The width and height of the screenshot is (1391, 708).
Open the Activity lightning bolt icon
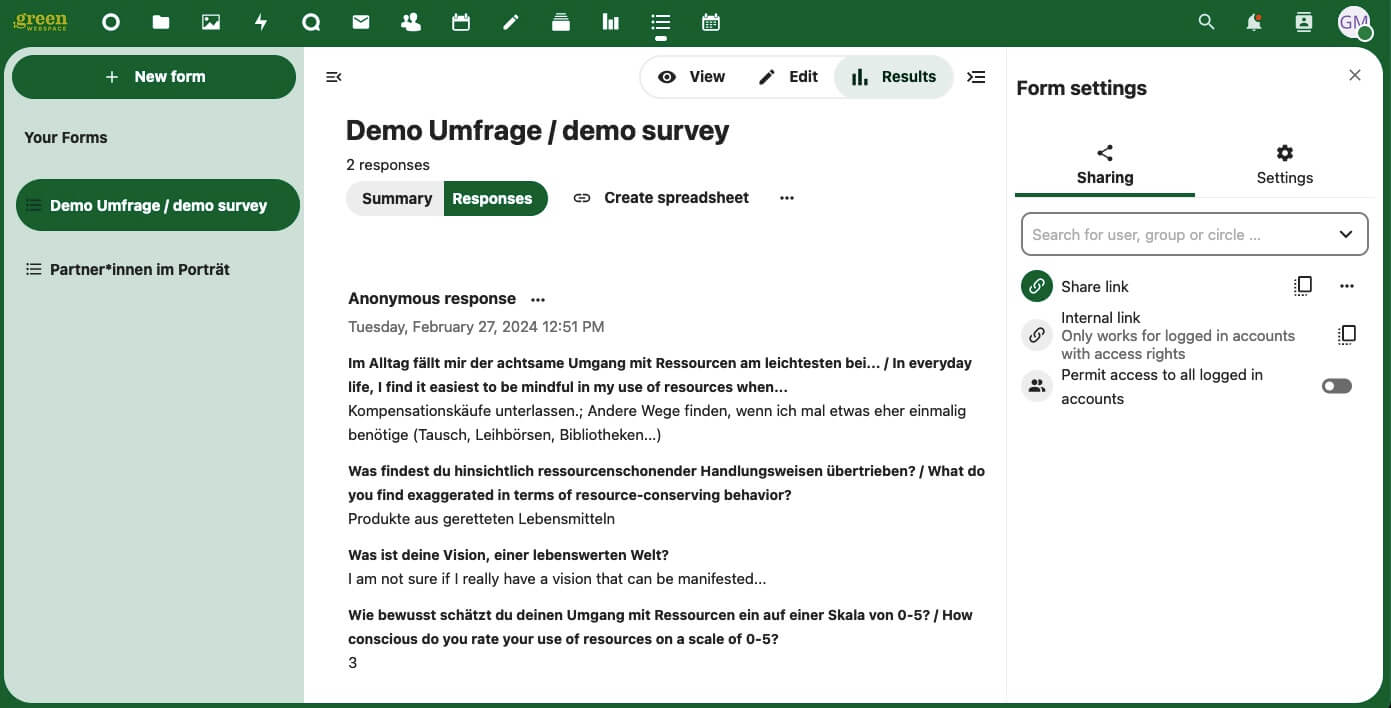coord(261,22)
